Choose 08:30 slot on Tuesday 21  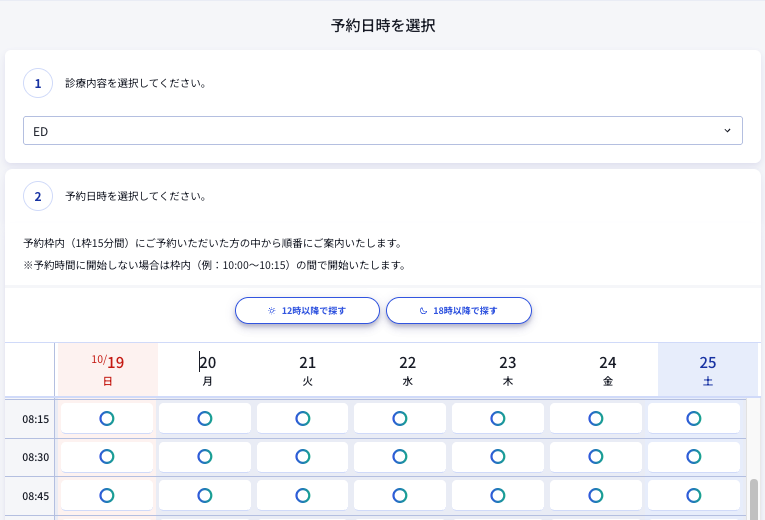coord(302,456)
